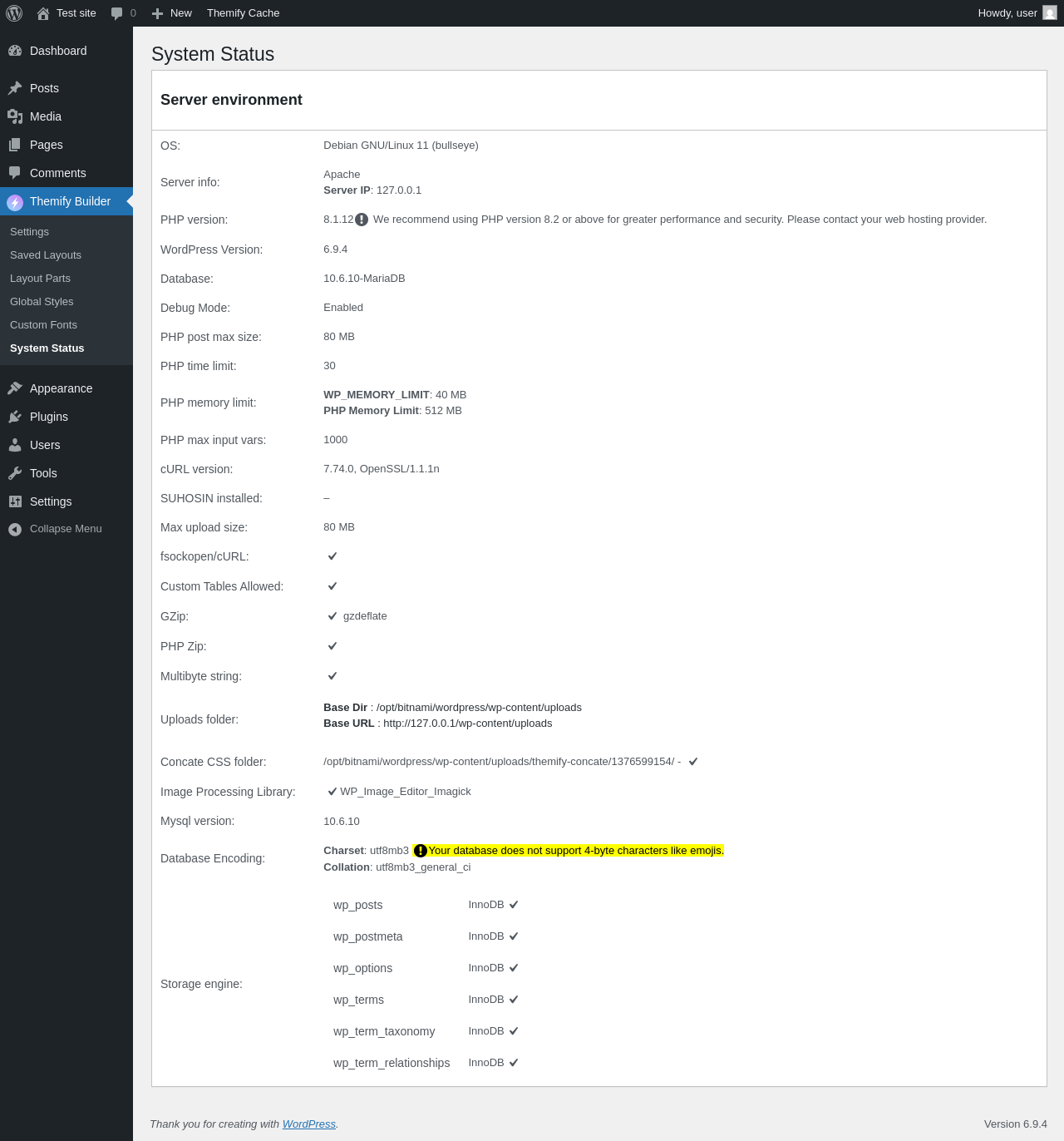Go to Global Styles submenu item
The width and height of the screenshot is (1064, 1141).
coord(42,302)
